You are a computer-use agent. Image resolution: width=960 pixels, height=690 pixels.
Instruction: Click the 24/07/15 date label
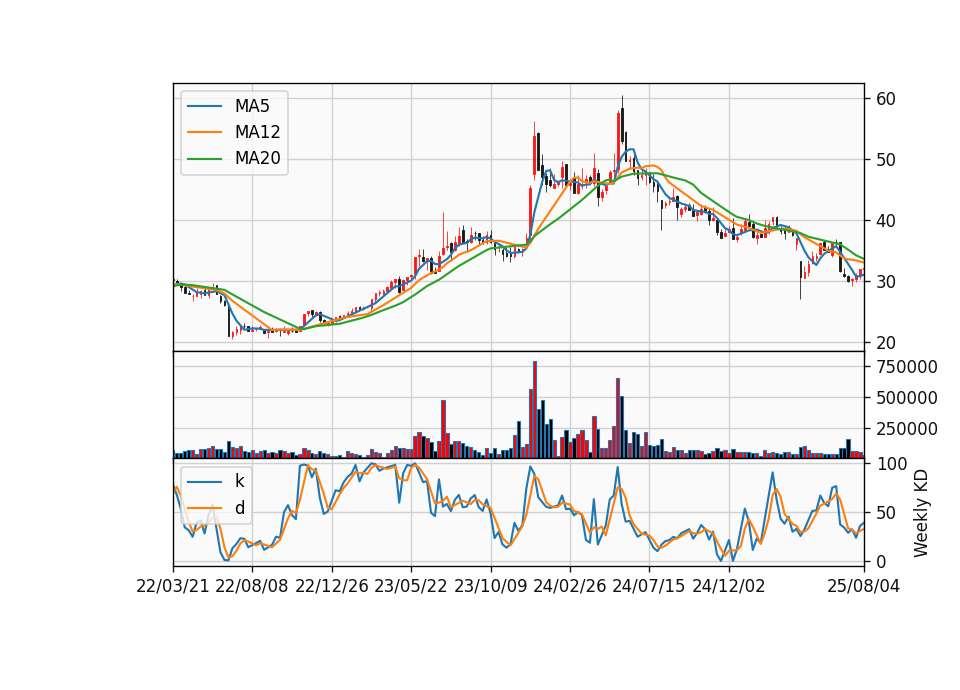[649, 586]
